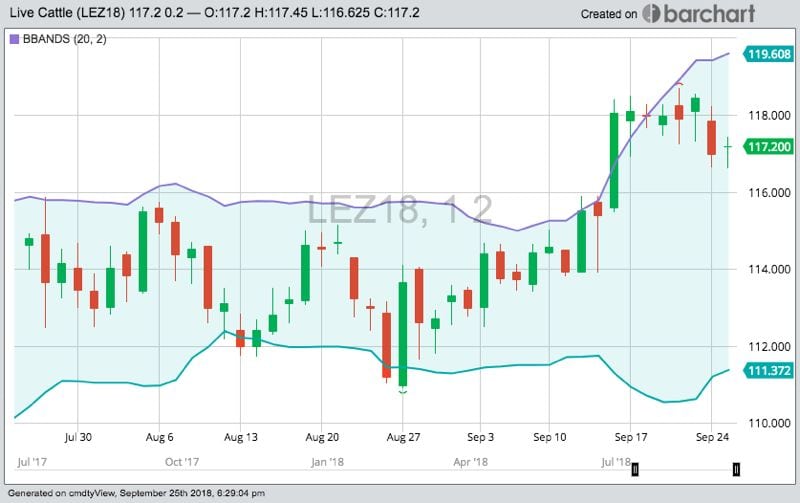Click the Aug 13 date label
800x503 pixels.
click(241, 437)
